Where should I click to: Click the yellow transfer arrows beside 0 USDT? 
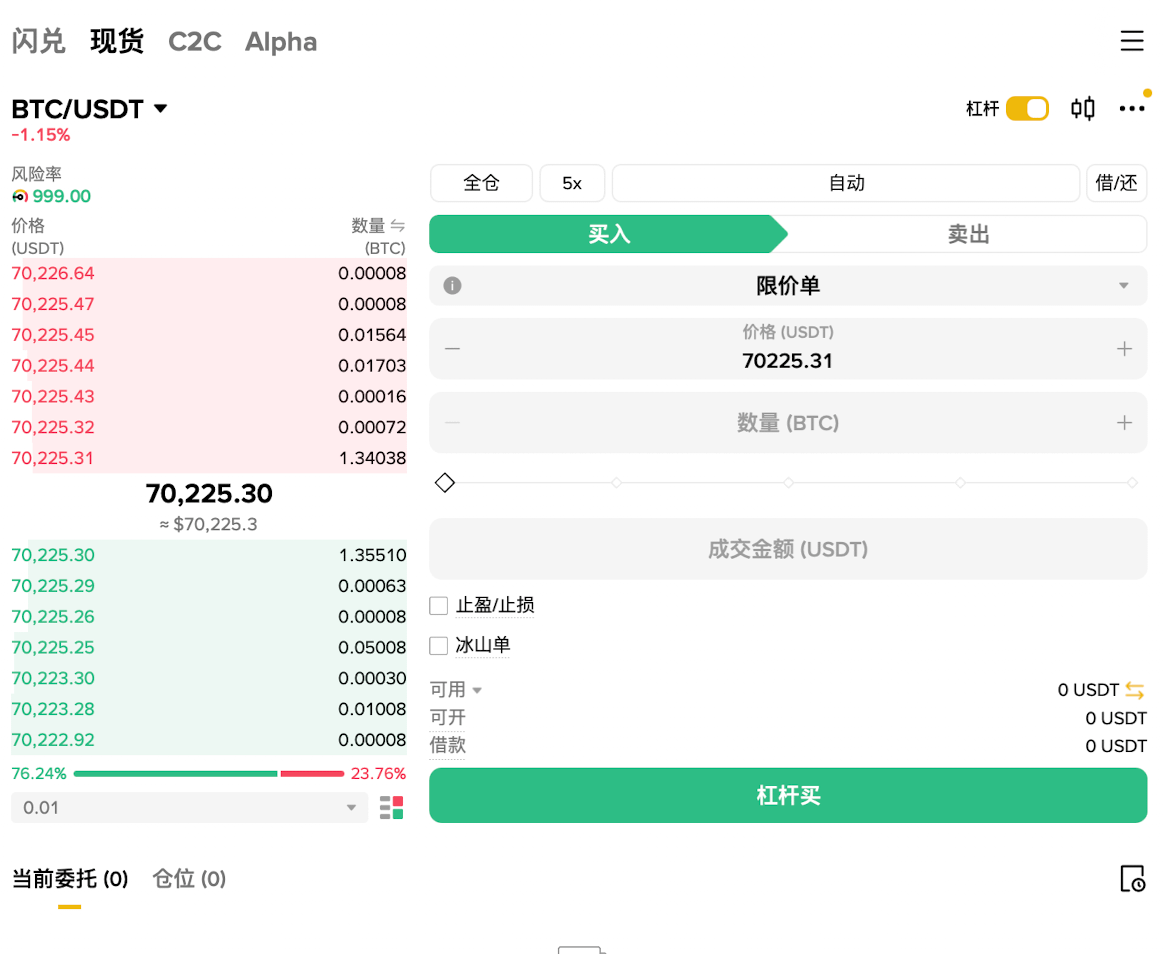1136,689
